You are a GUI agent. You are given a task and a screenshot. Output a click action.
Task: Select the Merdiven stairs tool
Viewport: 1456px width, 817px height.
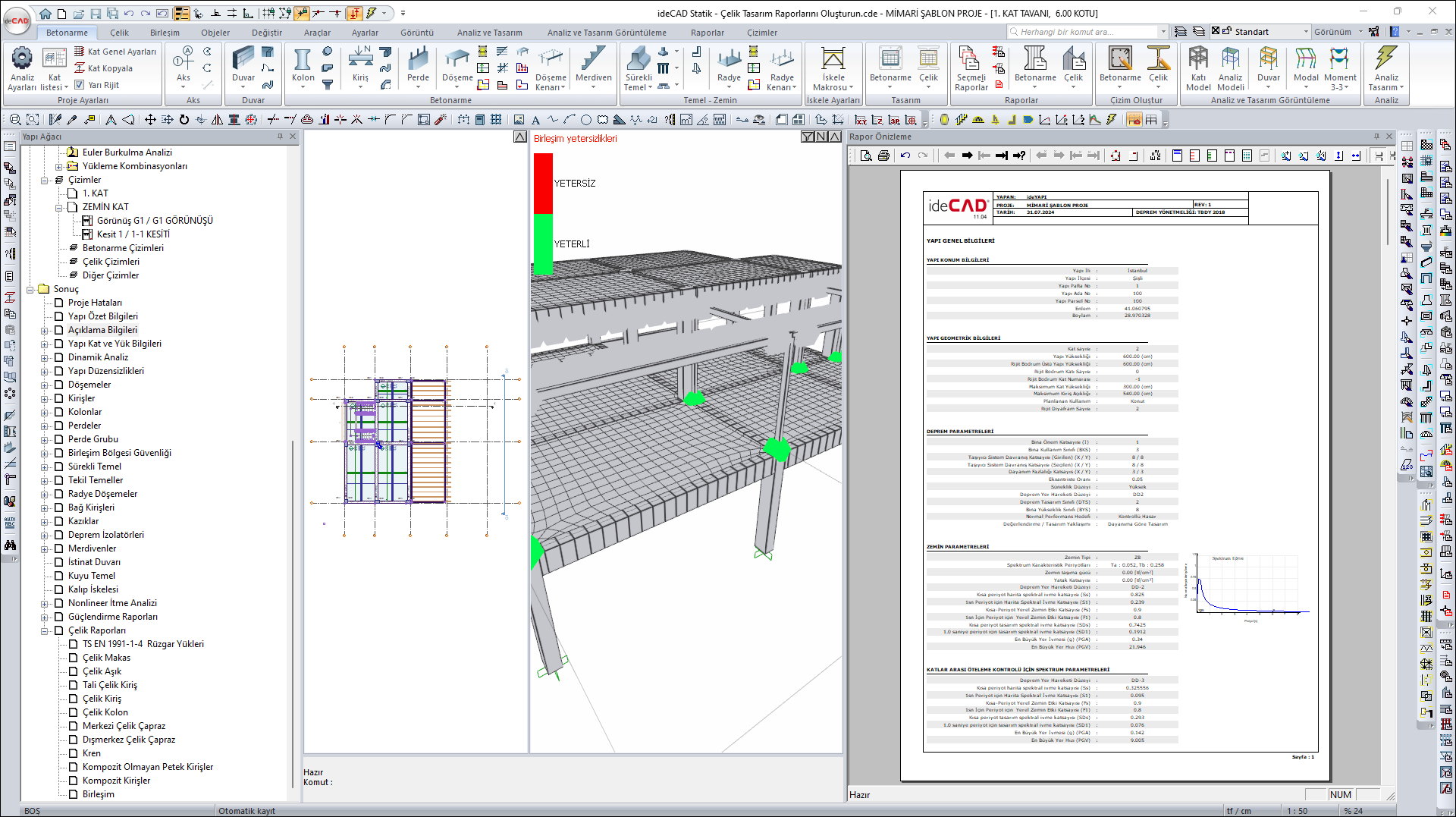click(593, 61)
